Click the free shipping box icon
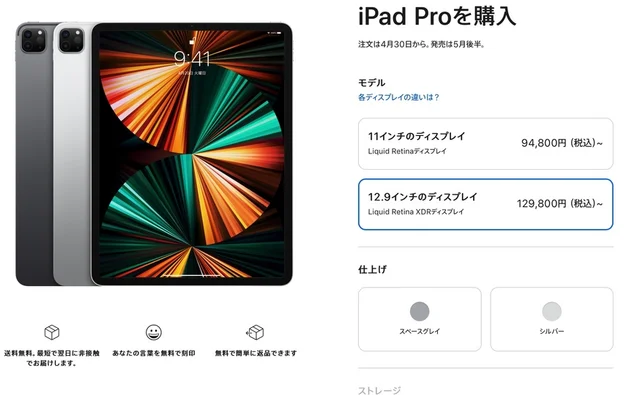 pyautogui.click(x=52, y=332)
